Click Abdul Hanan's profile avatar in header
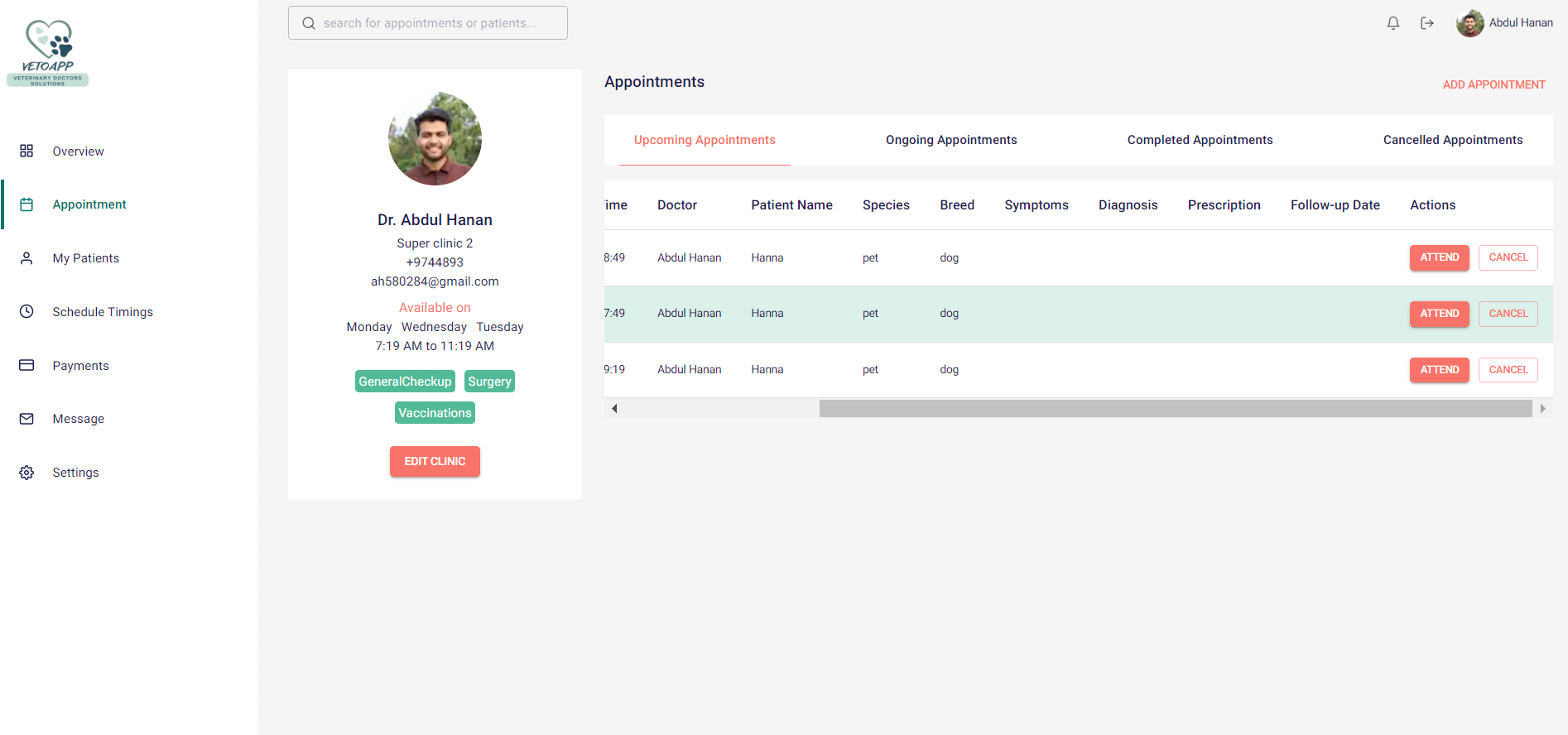 click(x=1469, y=23)
